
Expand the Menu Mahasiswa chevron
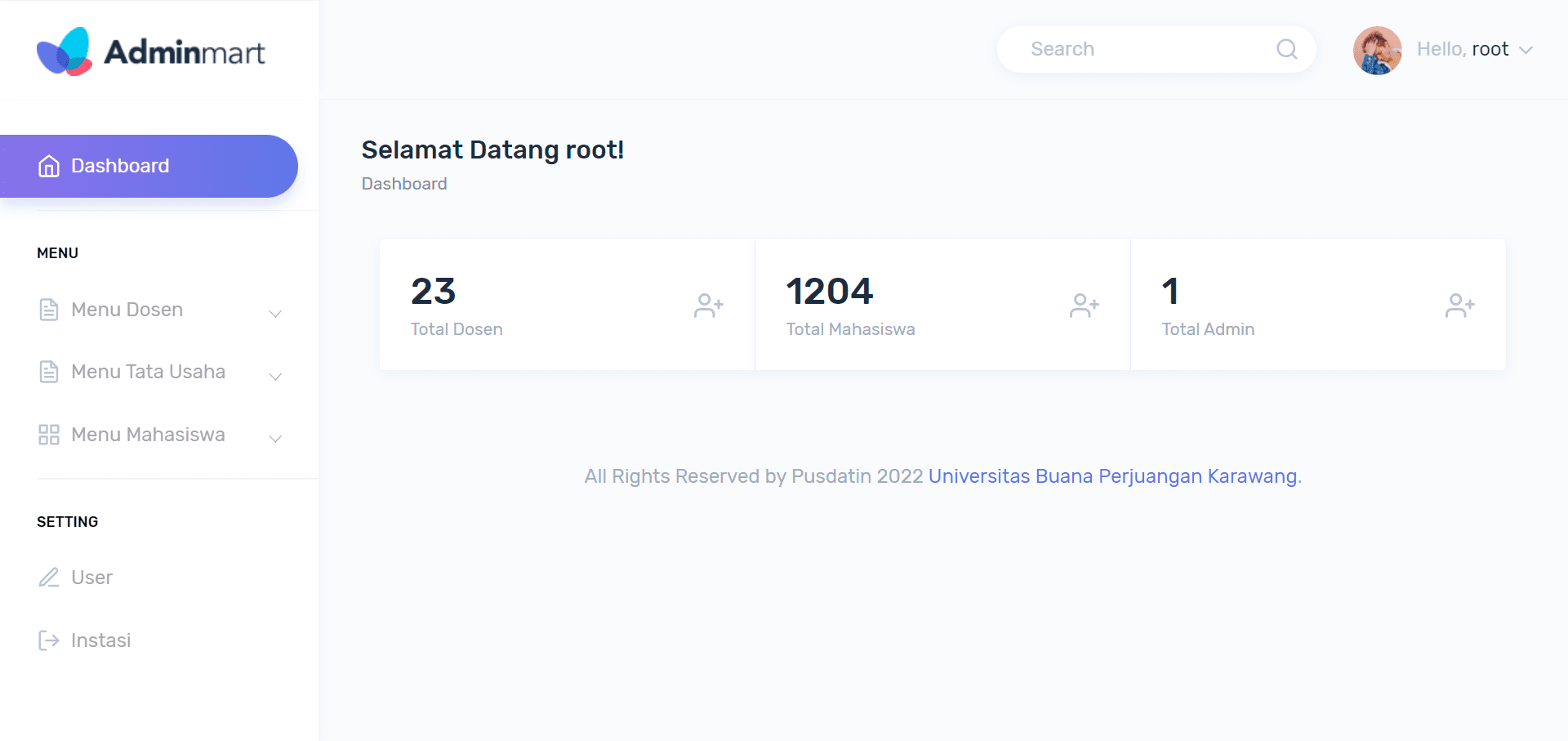(275, 439)
